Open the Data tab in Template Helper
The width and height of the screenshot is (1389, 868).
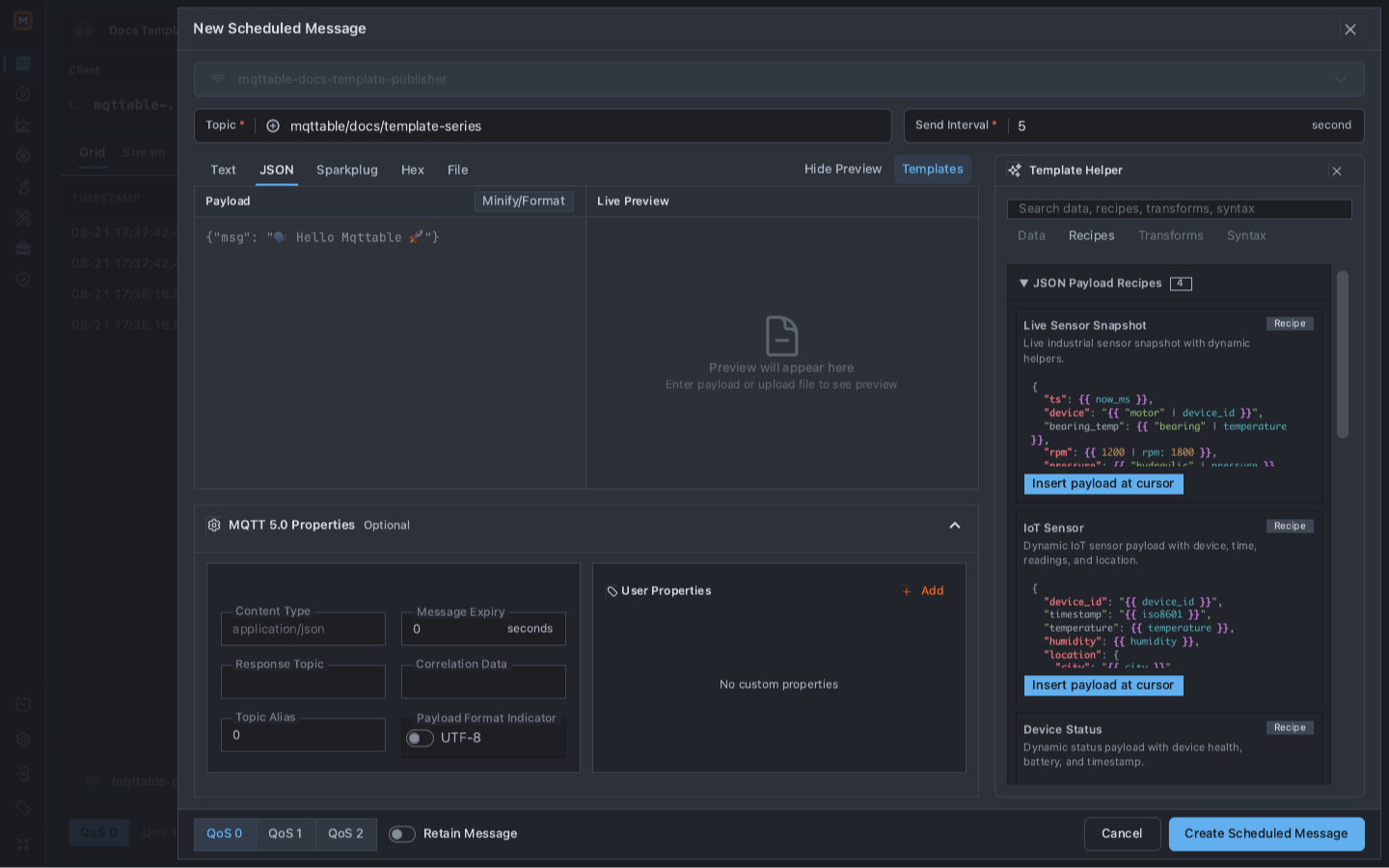click(x=1031, y=236)
